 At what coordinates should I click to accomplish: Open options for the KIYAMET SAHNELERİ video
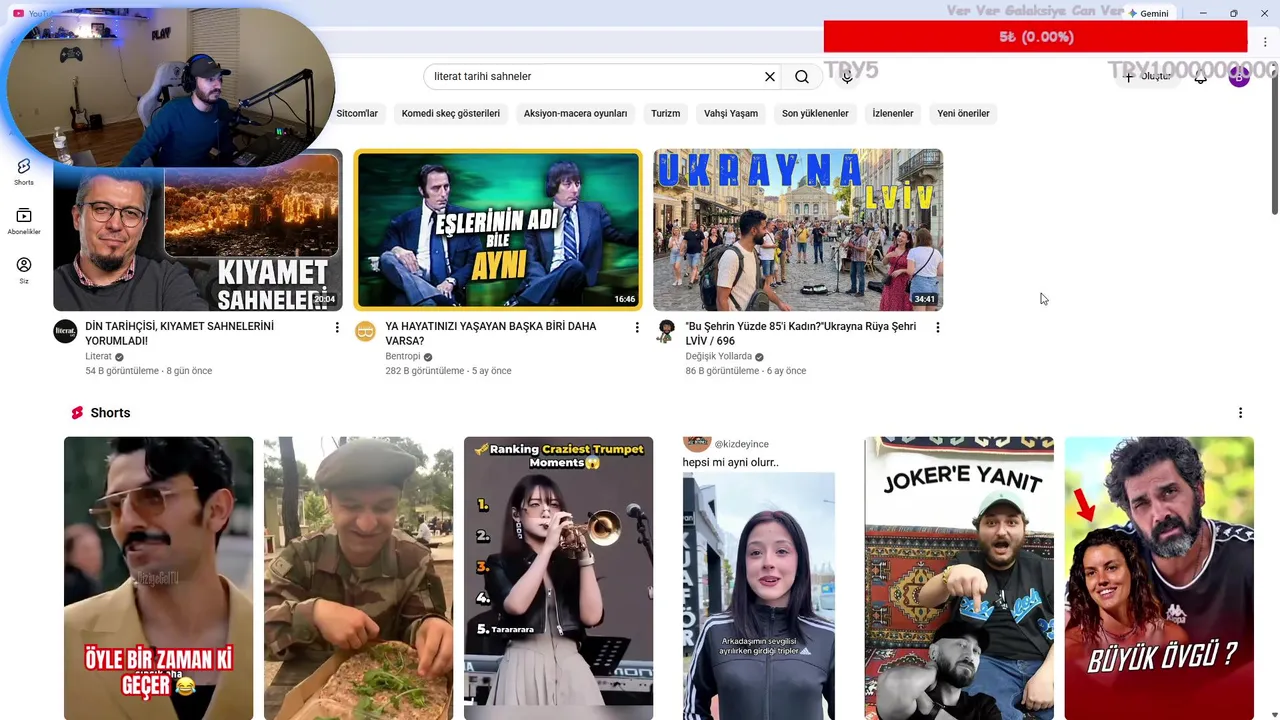coord(337,328)
